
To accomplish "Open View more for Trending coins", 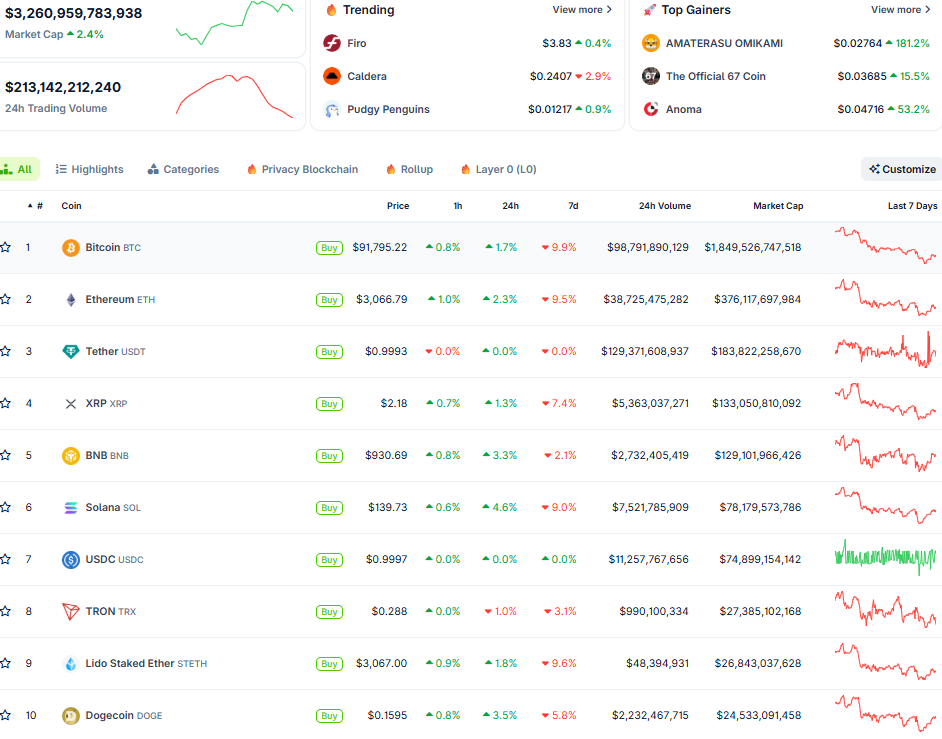I will pyautogui.click(x=580, y=9).
